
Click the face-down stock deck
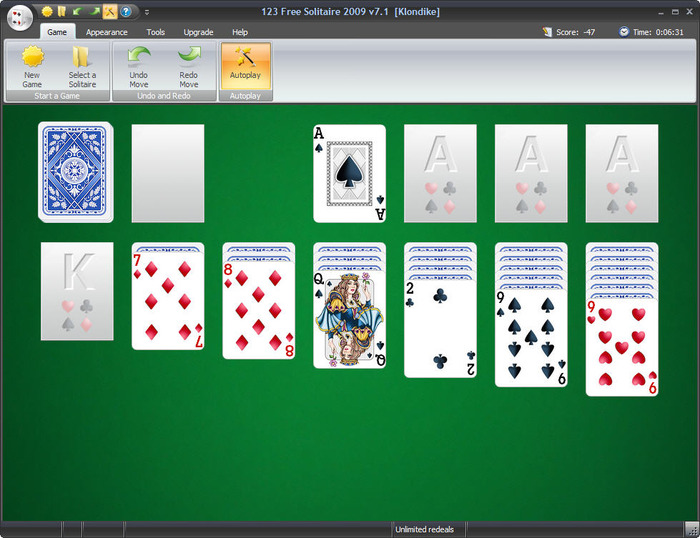click(76, 172)
